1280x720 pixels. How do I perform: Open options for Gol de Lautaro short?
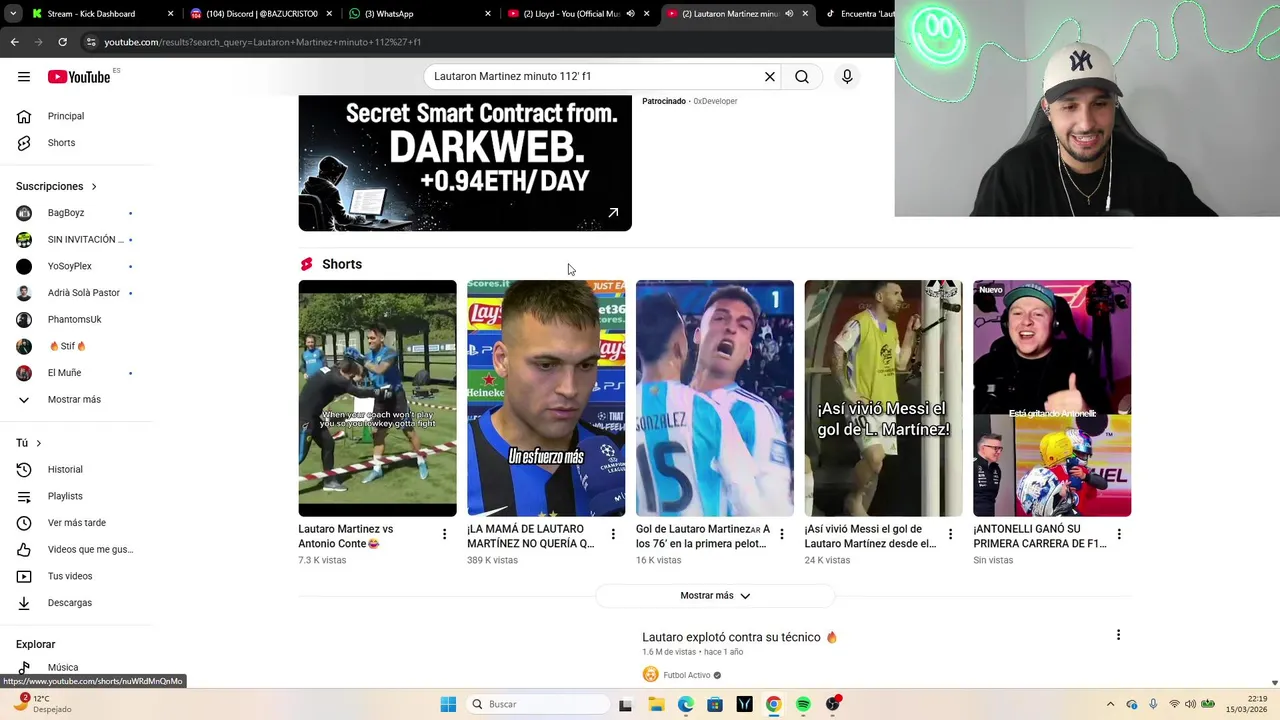782,535
